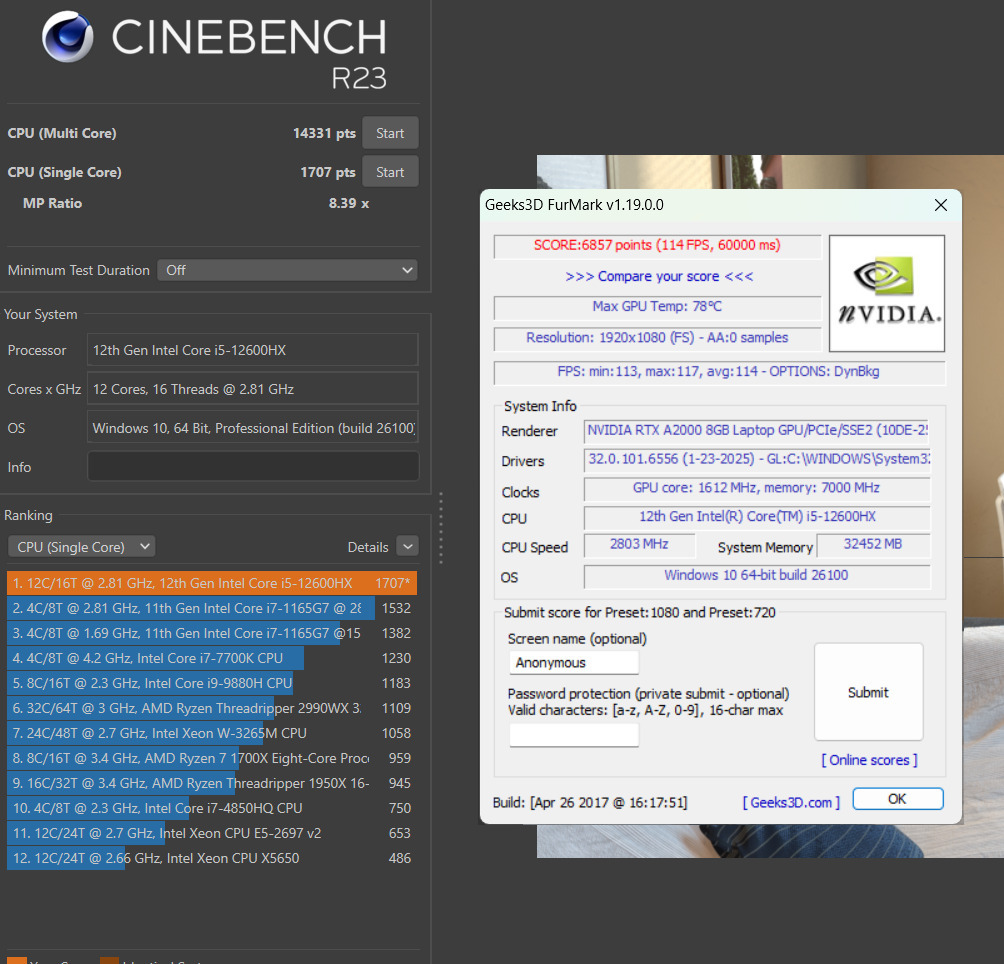Image resolution: width=1004 pixels, height=964 pixels.
Task: Select ranking row 7 Xeon W-3265M
Action: tap(212, 733)
